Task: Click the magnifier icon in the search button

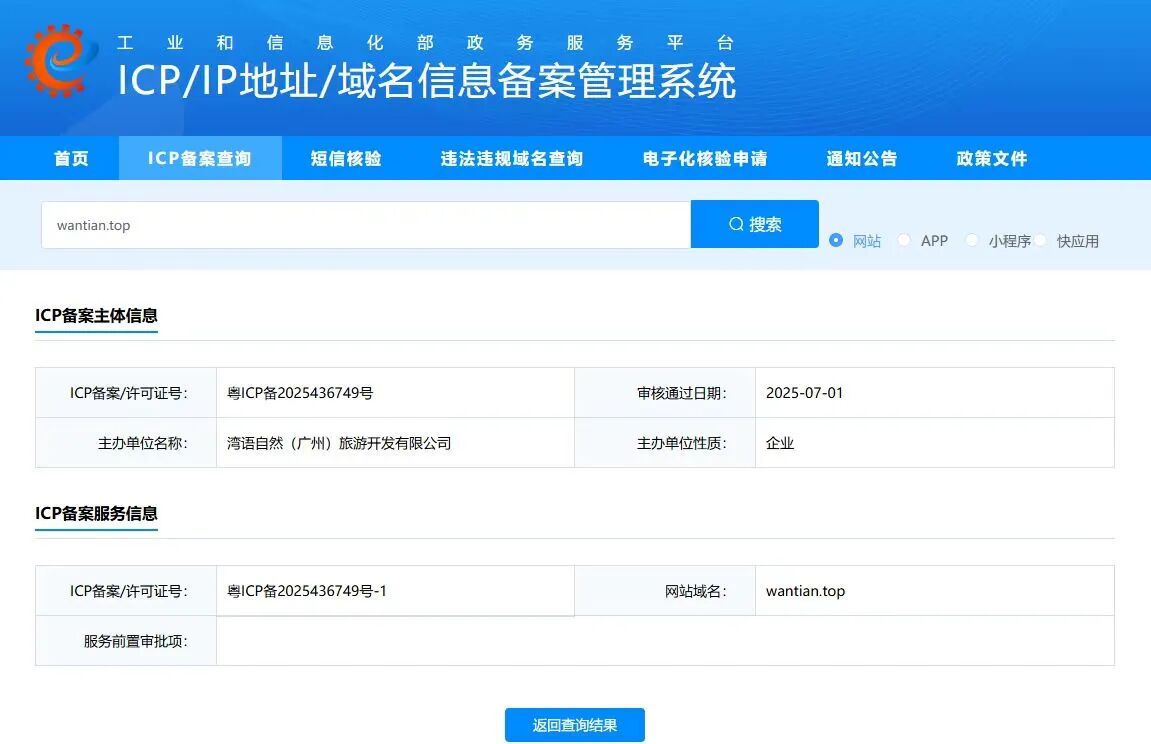Action: [x=736, y=225]
